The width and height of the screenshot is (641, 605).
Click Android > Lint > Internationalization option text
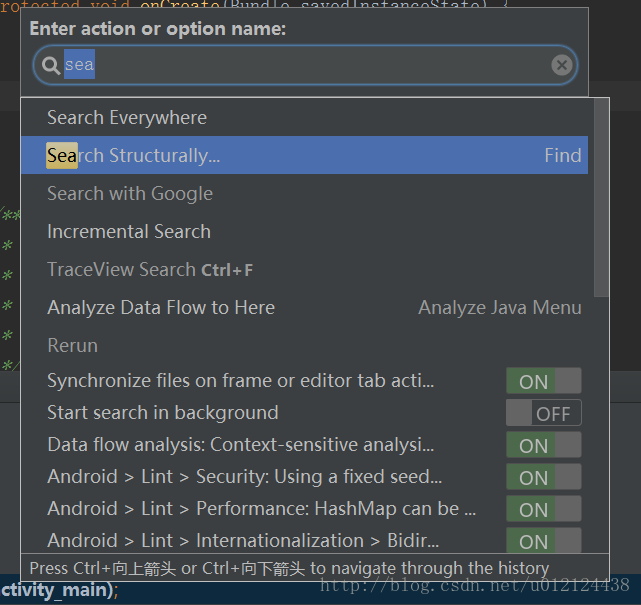click(243, 540)
